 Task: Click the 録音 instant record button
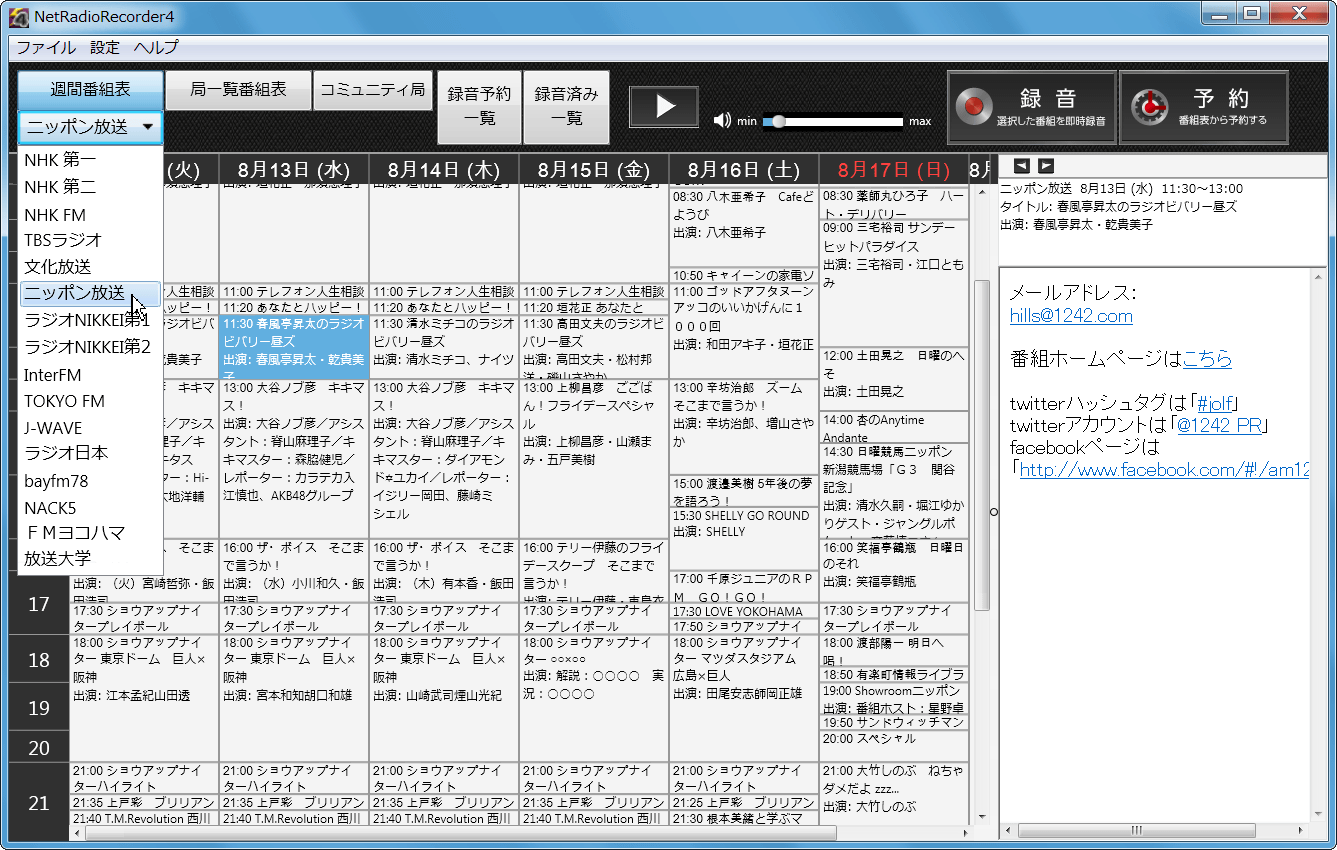1032,108
